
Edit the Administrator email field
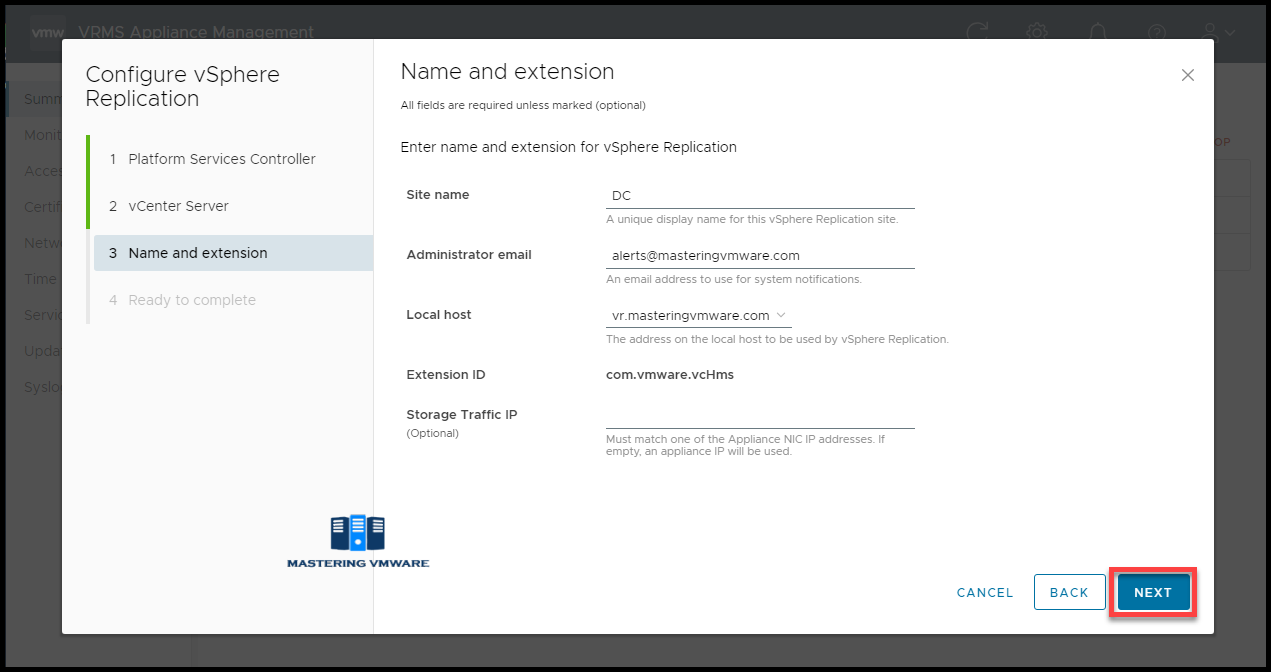pyautogui.click(x=760, y=256)
